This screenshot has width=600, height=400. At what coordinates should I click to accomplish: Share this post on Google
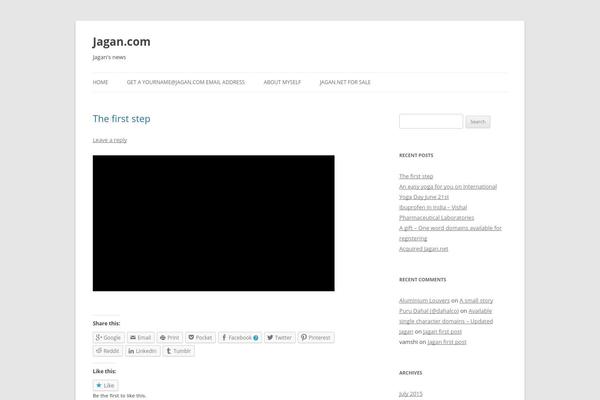pyautogui.click(x=108, y=338)
